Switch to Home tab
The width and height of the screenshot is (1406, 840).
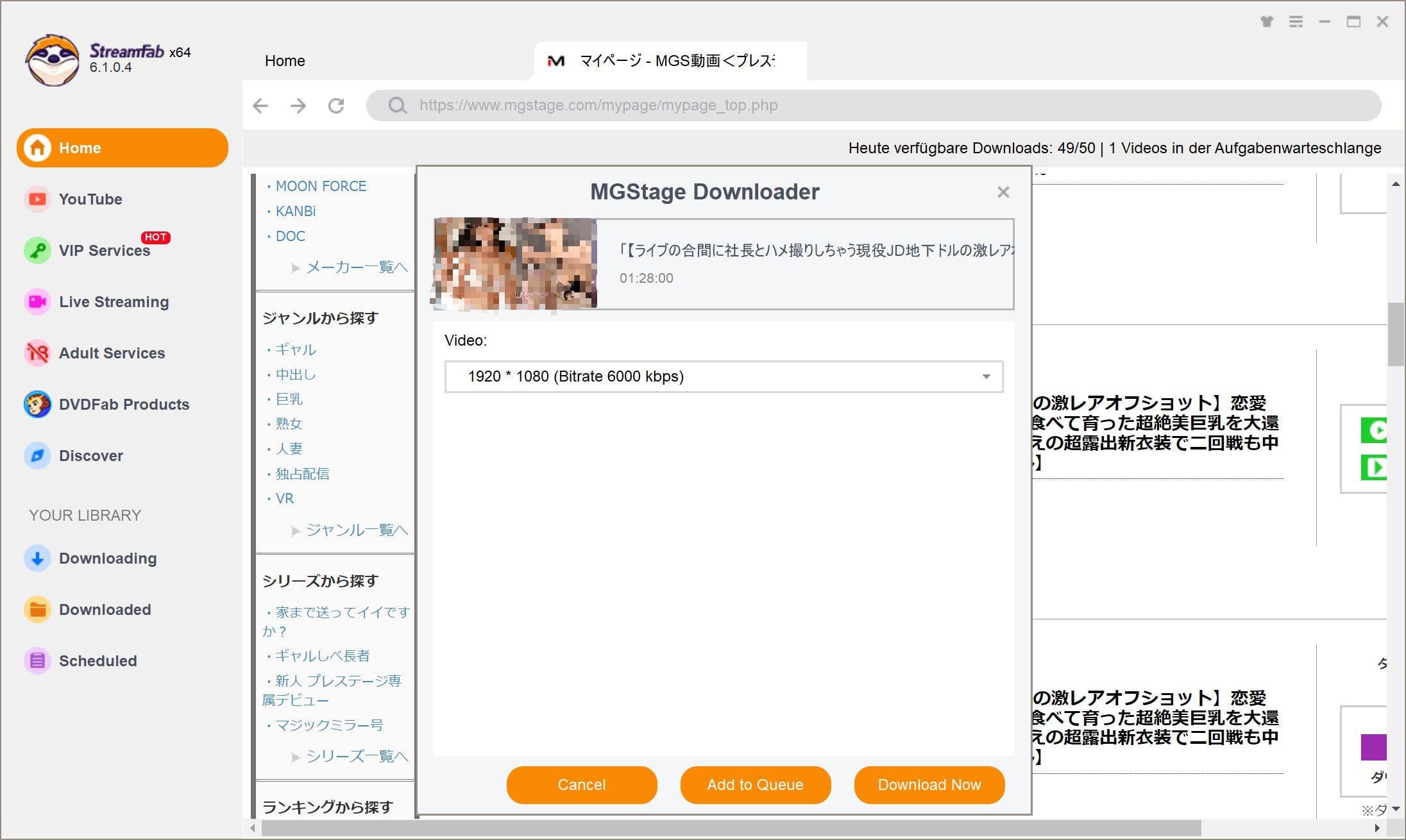284,60
